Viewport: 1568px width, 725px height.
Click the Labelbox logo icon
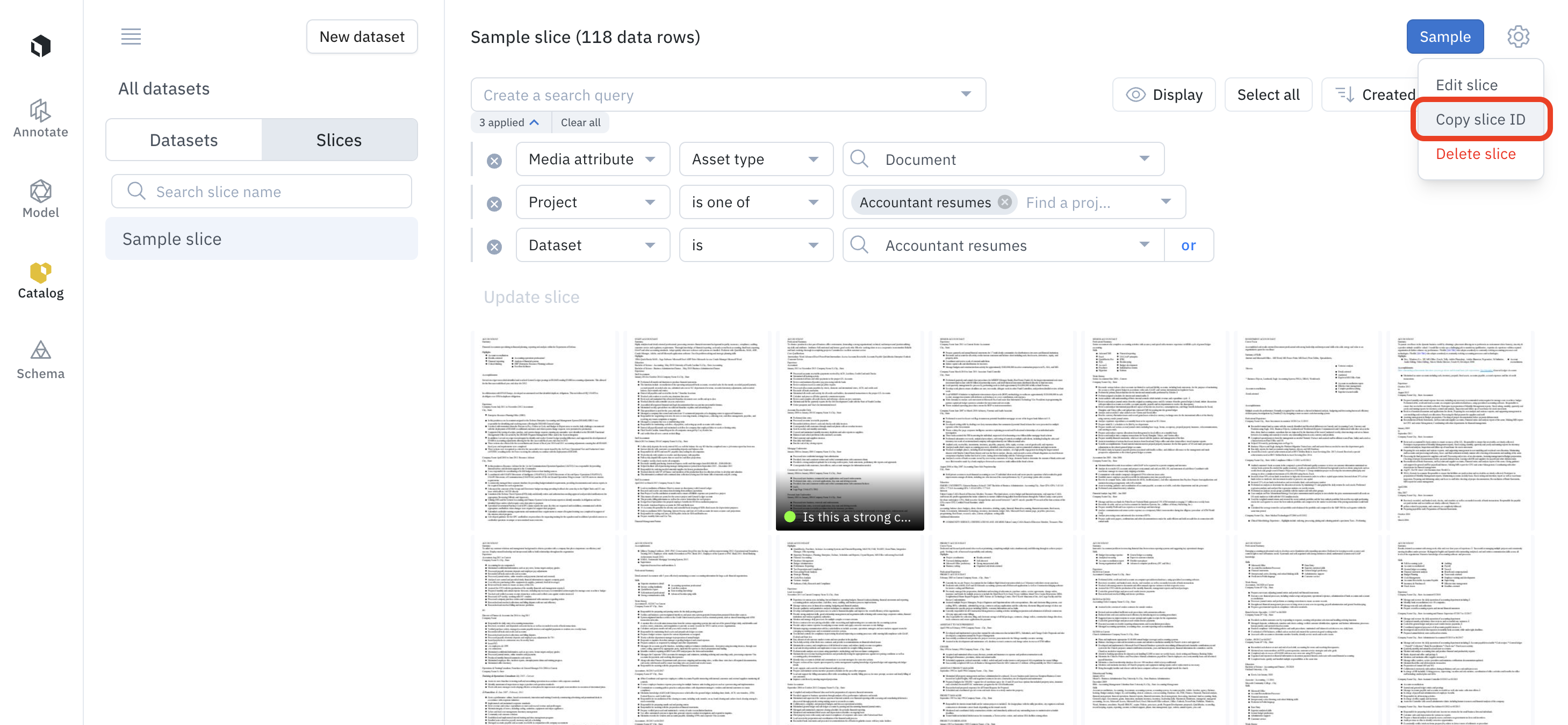pos(41,46)
